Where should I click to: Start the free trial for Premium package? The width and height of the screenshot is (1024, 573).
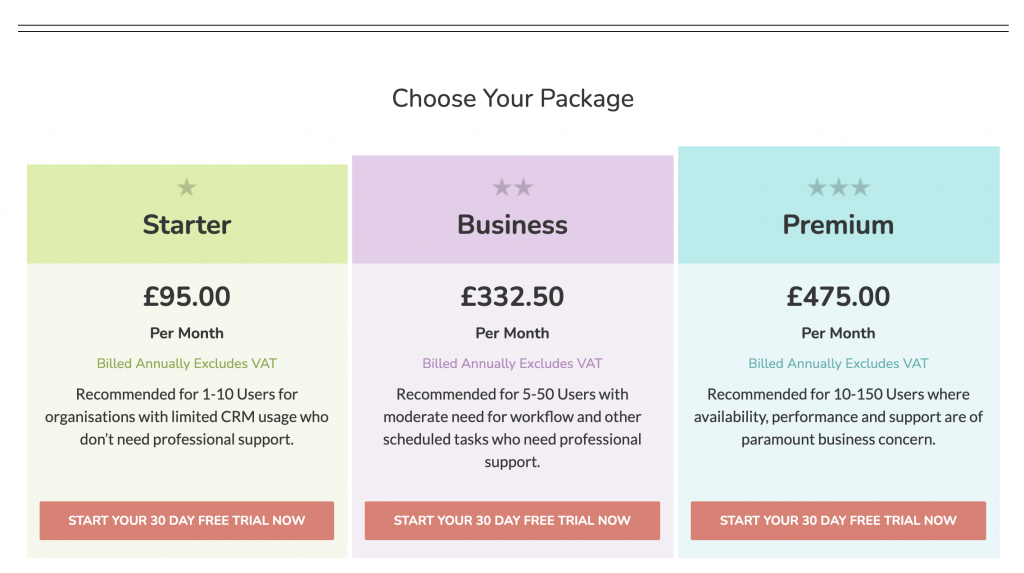pyautogui.click(x=838, y=521)
